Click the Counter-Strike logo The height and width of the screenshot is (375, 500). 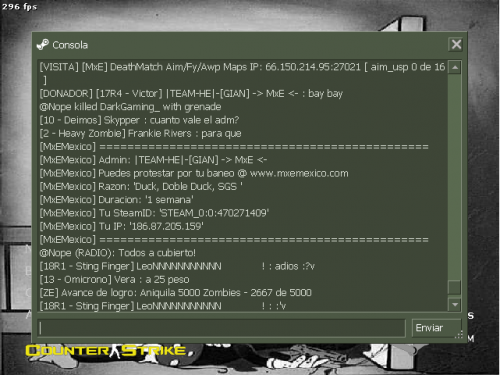tap(109, 351)
